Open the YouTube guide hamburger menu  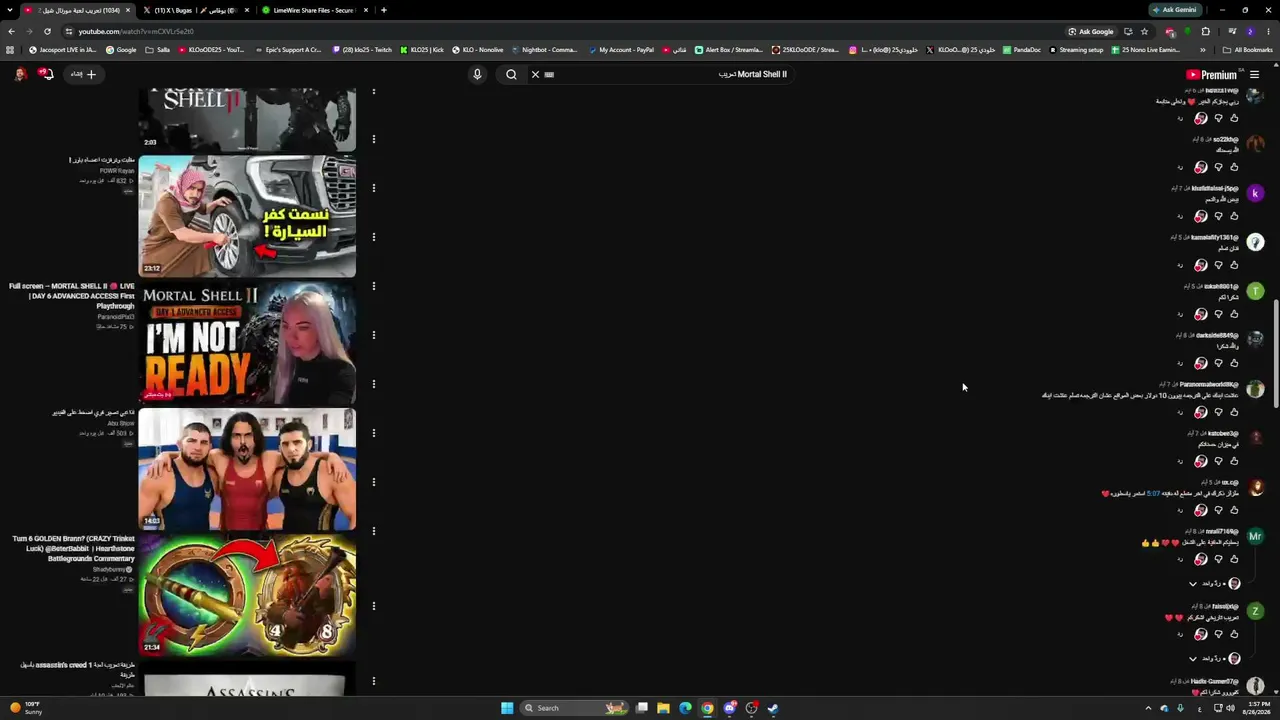point(1254,74)
